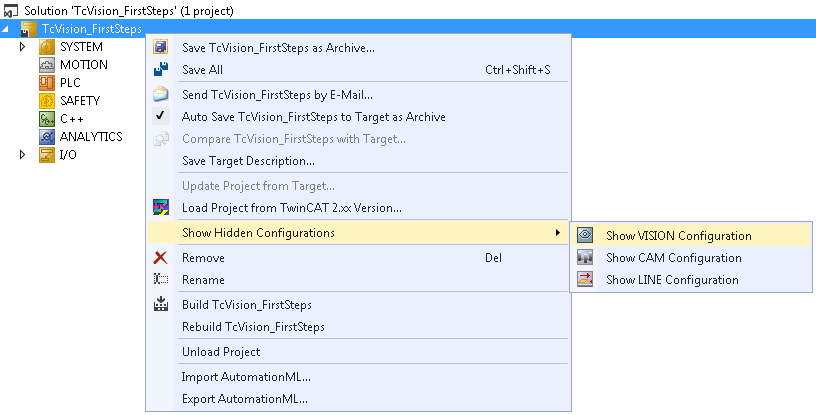Screen dimensions: 816x415
Task: Choose Remove from context menu
Action: 358,258
